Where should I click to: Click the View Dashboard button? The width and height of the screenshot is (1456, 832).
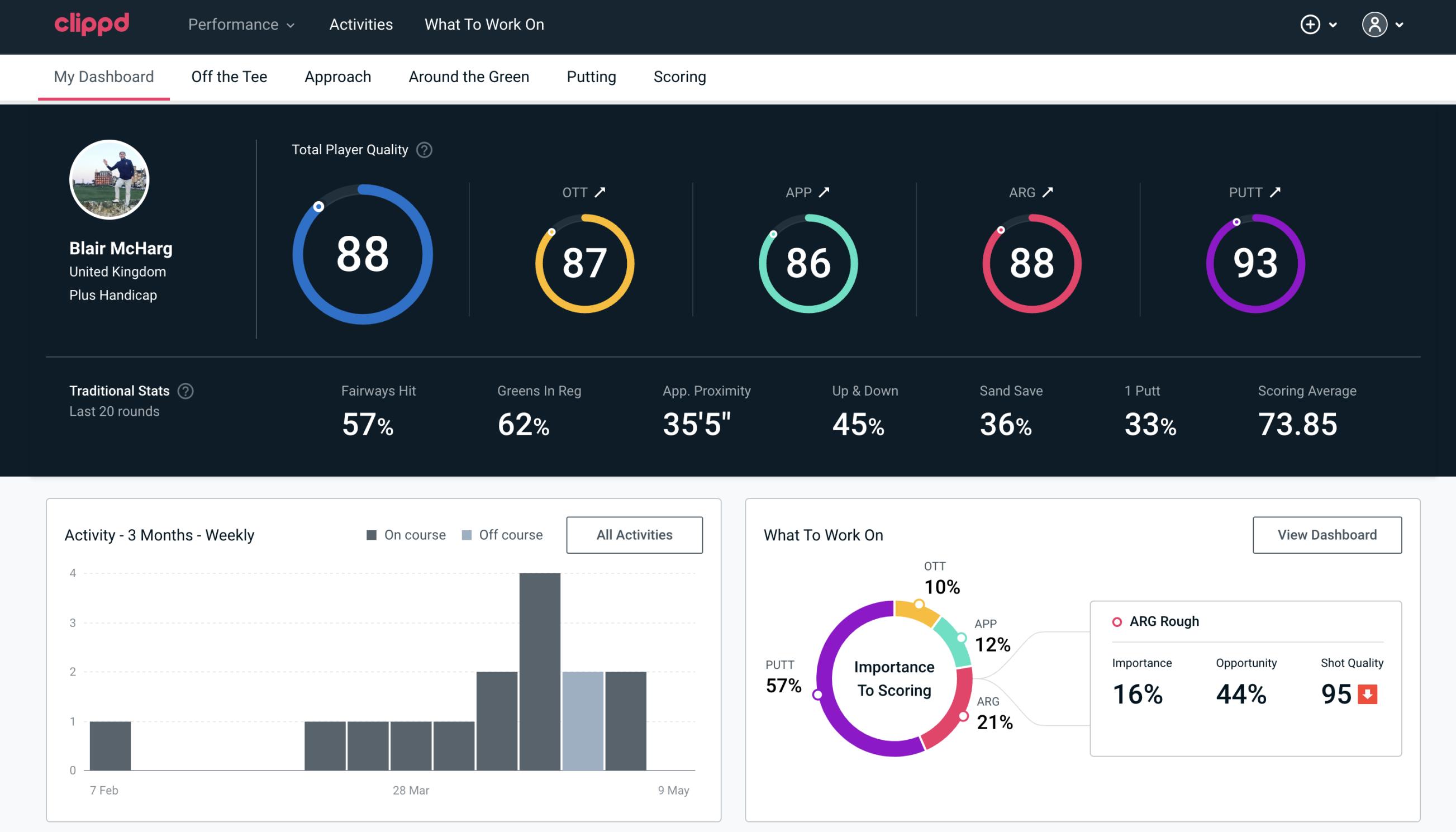1326,534
